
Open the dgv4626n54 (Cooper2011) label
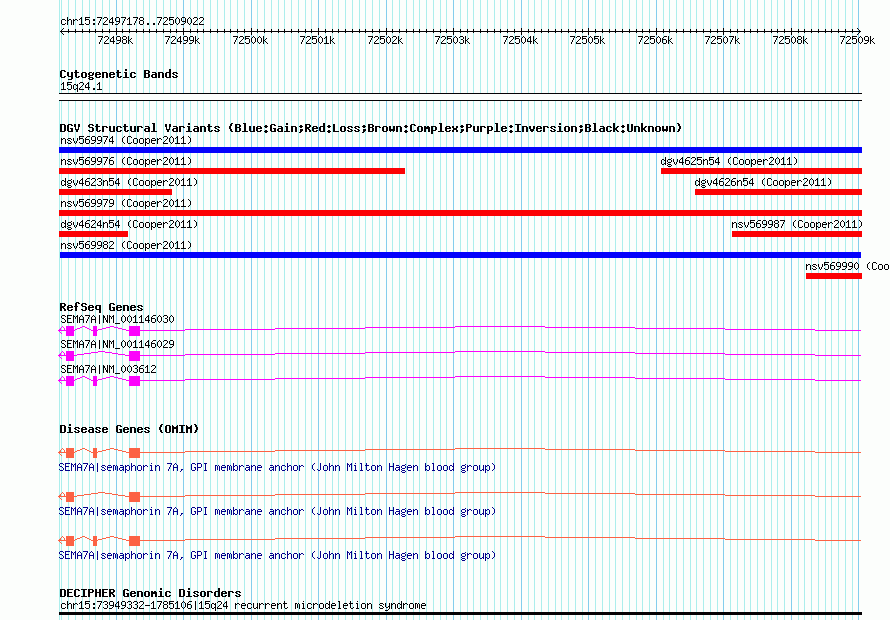[763, 182]
